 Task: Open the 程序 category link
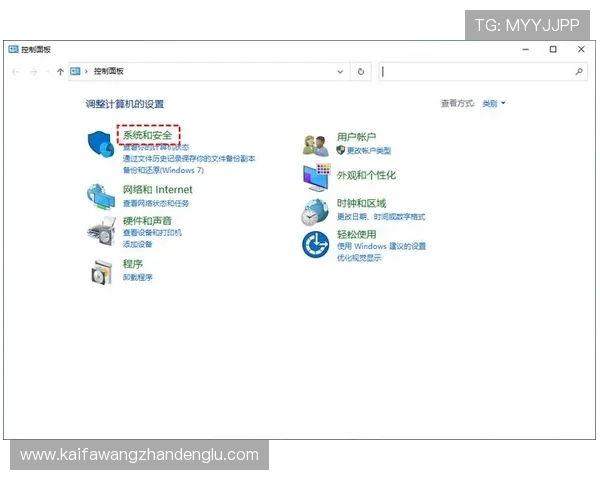click(x=133, y=264)
